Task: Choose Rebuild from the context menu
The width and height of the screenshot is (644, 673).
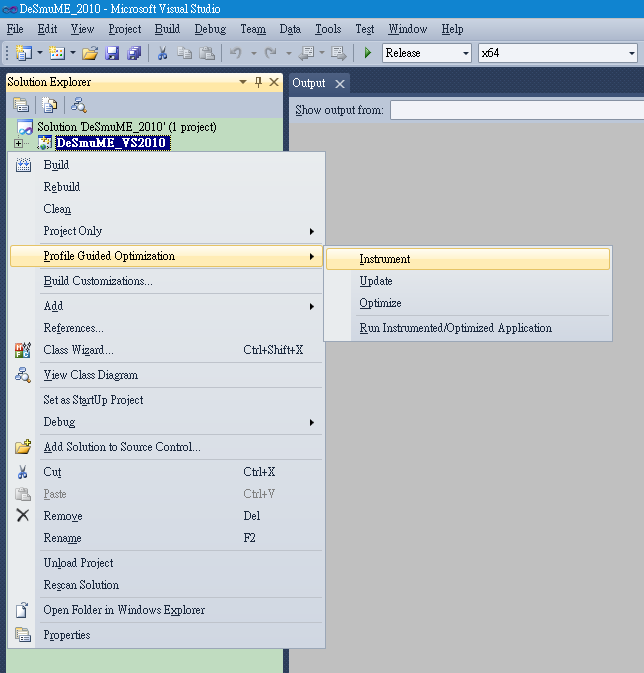Action: (x=166, y=187)
